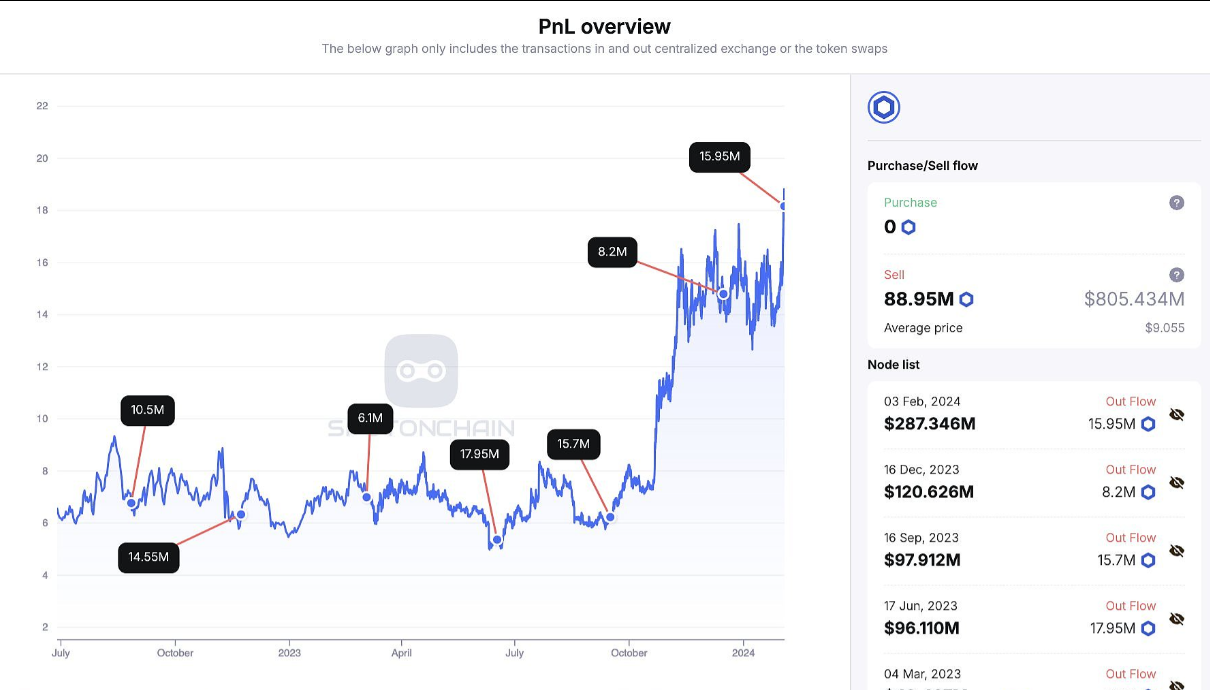The height and width of the screenshot is (690, 1210).
Task: Hide the 16 Sep, 2023 node
Action: click(1177, 550)
